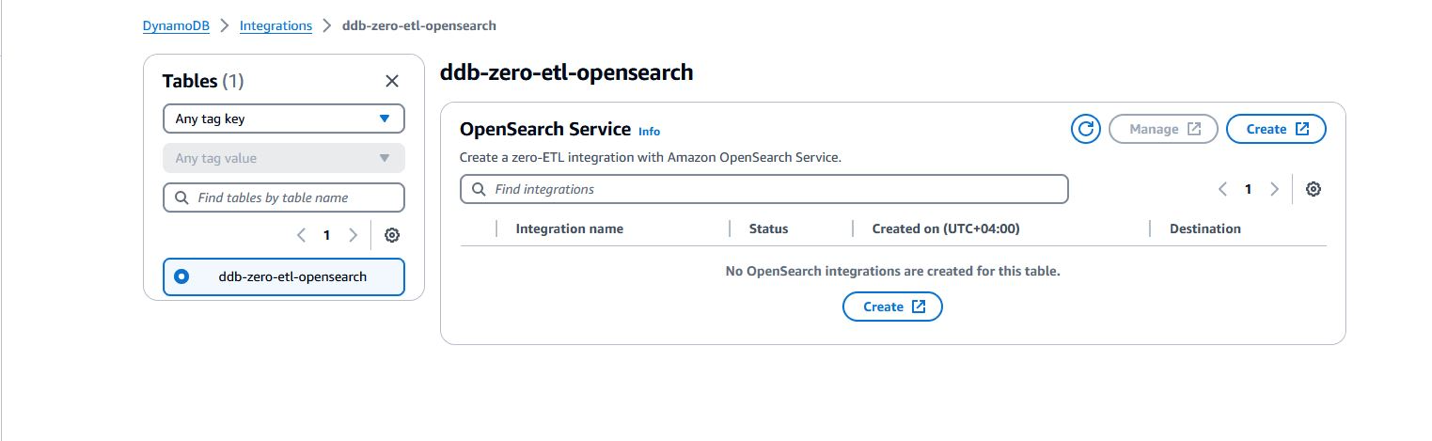Open the Any tag key dropdown
This screenshot has height=441, width=1432.
pyautogui.click(x=284, y=119)
